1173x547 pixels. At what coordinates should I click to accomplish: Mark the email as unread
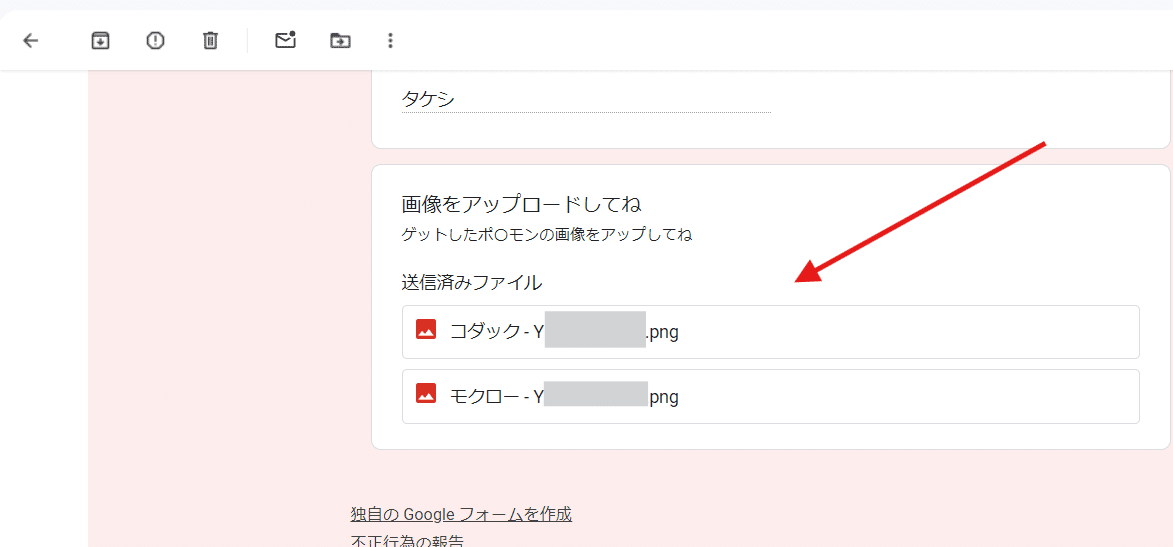point(285,40)
